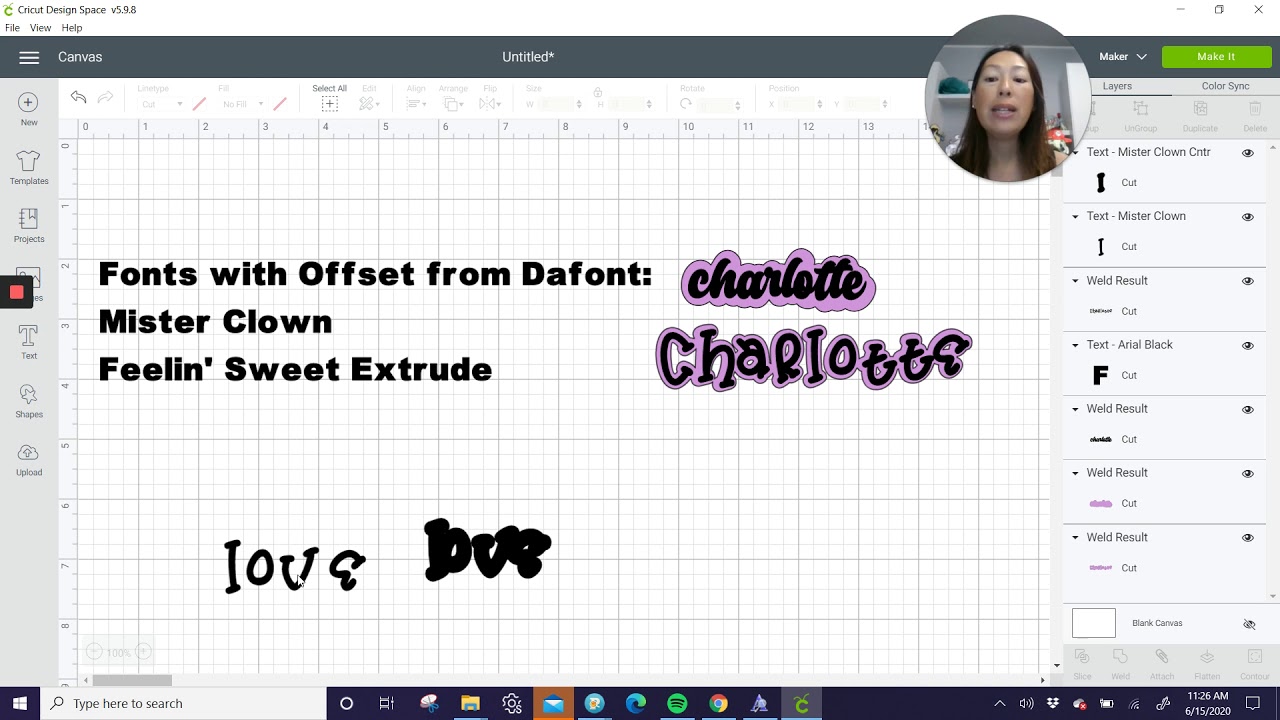Viewport: 1280px width, 720px height.
Task: Hide the first Weld Result layer
Action: [x=1248, y=281]
